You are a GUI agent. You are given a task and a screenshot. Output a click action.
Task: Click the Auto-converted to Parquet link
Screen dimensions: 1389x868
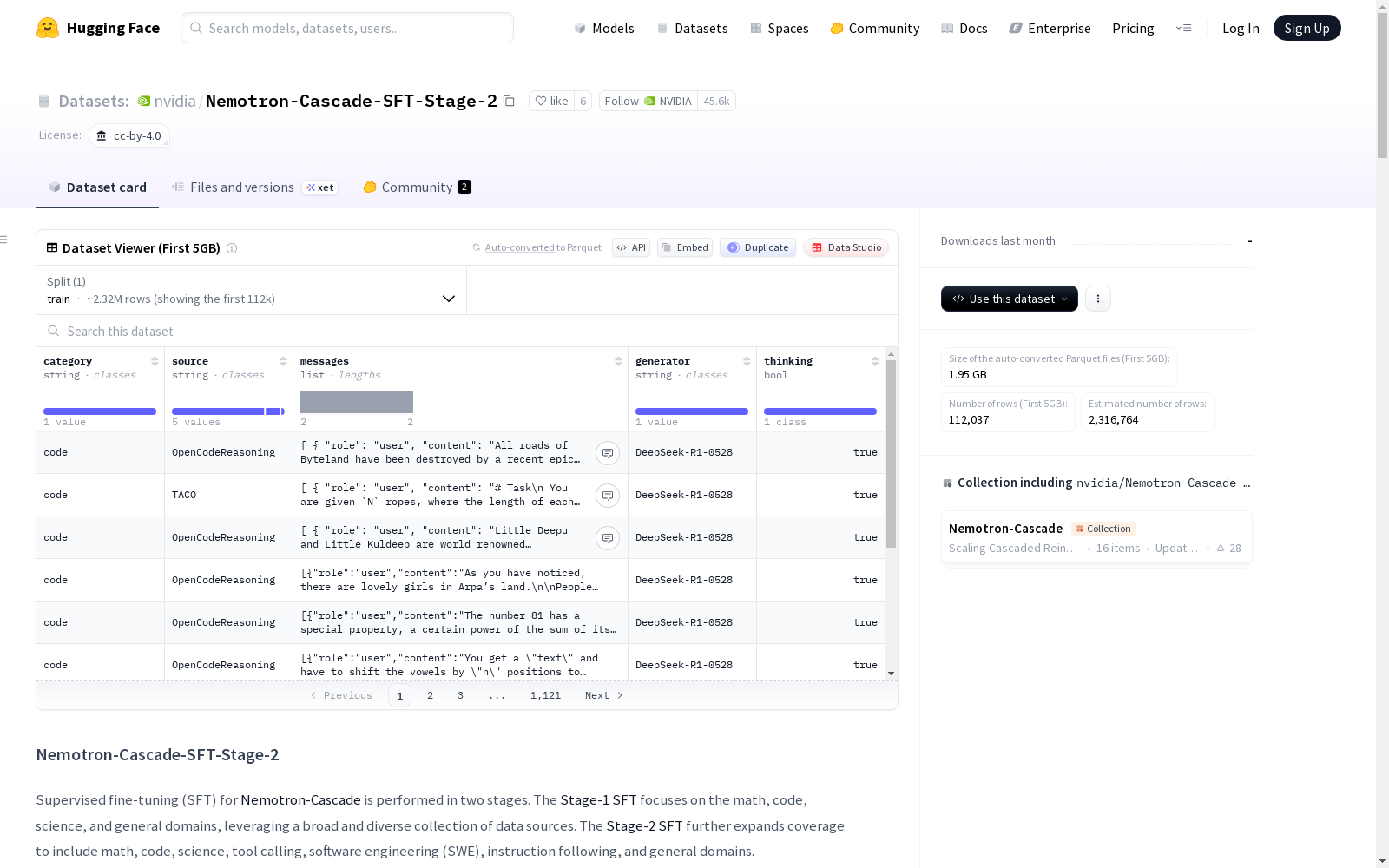[543, 247]
